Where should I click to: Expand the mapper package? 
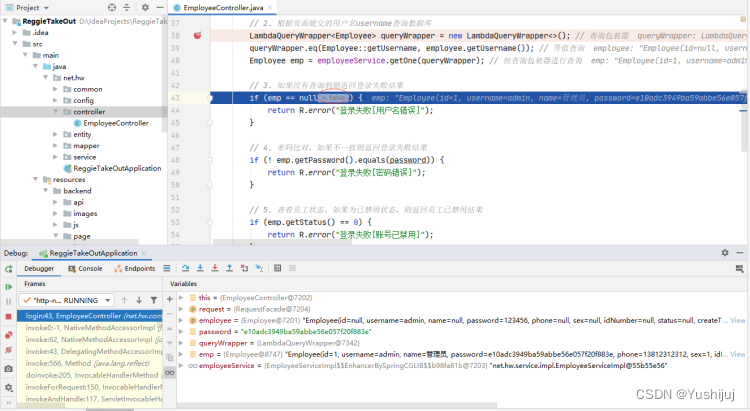pyautogui.click(x=55, y=145)
